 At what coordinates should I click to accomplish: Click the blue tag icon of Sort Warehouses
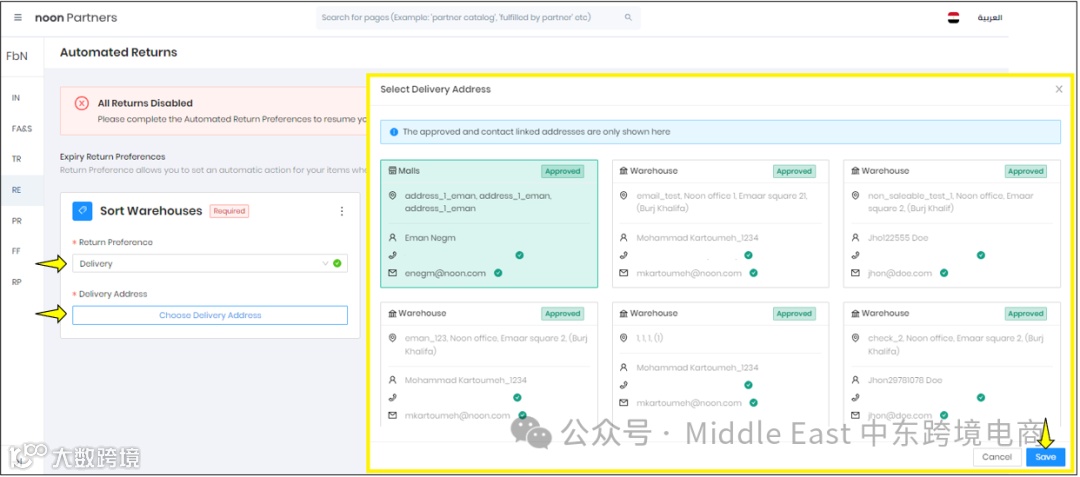pyautogui.click(x=82, y=211)
